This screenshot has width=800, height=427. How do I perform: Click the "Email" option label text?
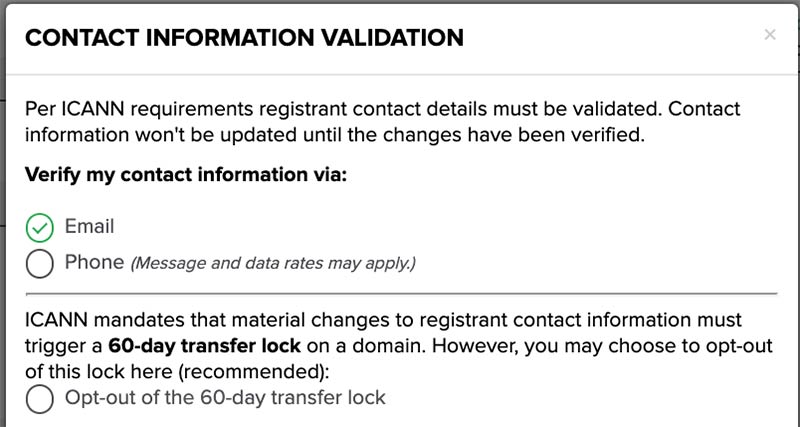click(x=89, y=226)
